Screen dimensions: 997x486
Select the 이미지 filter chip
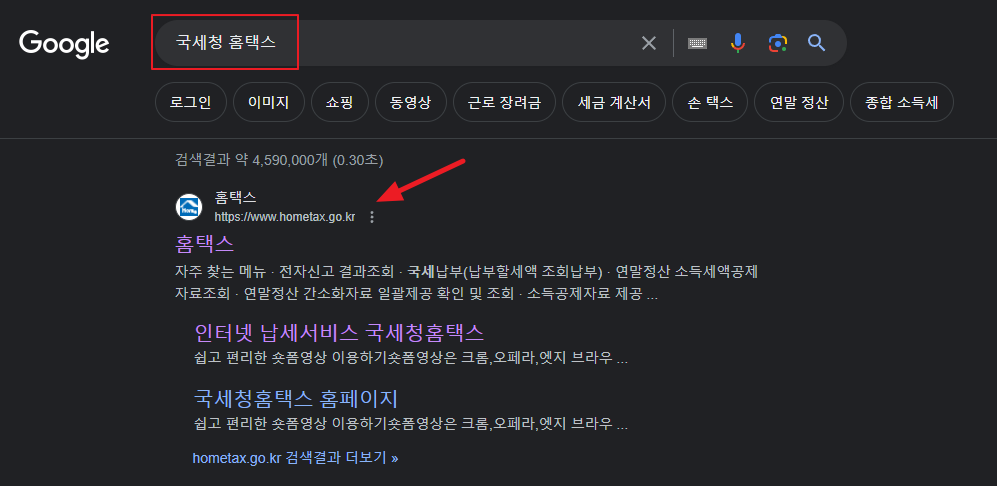click(268, 102)
